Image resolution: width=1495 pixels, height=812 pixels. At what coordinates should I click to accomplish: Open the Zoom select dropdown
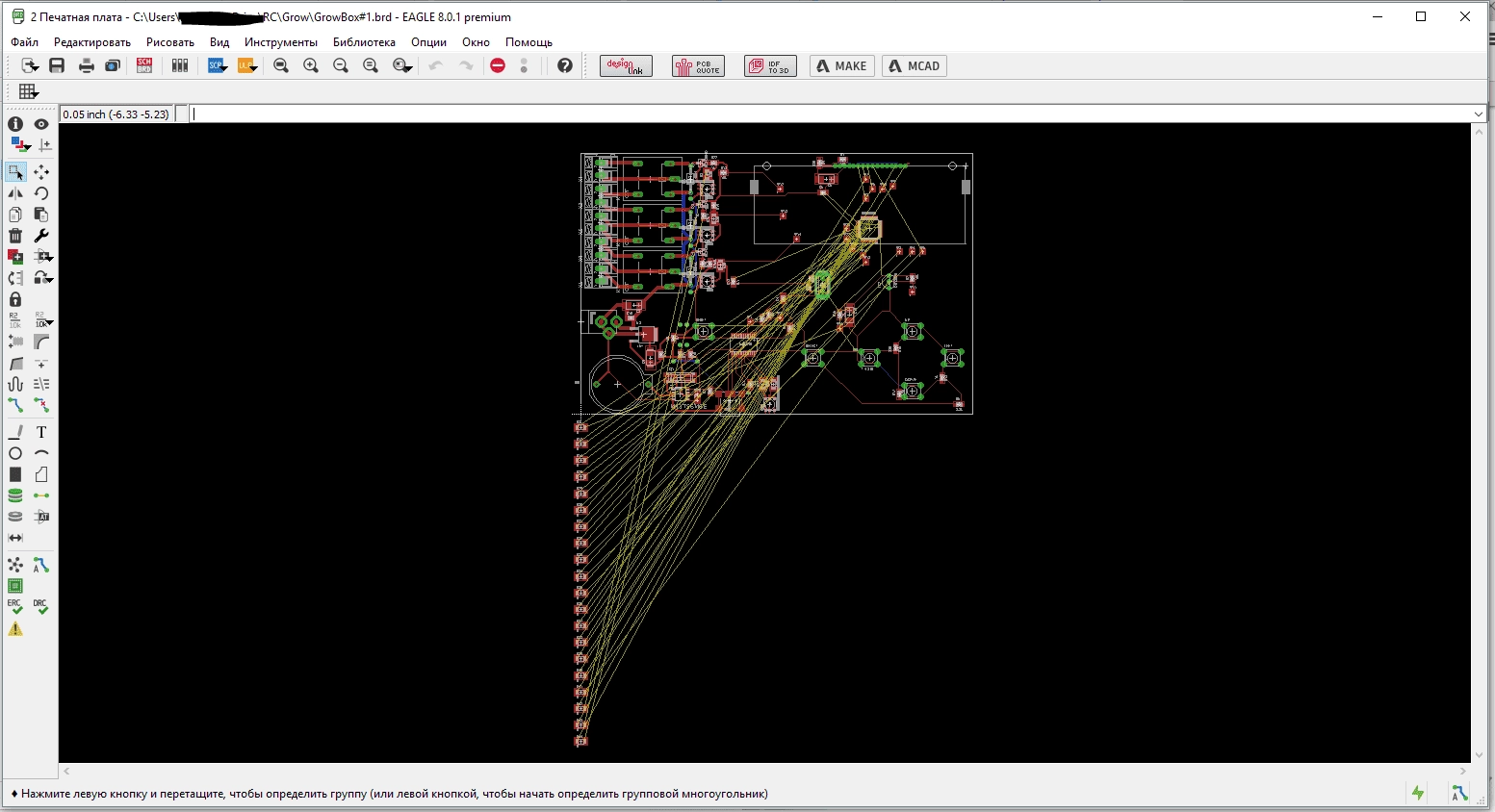tap(403, 65)
